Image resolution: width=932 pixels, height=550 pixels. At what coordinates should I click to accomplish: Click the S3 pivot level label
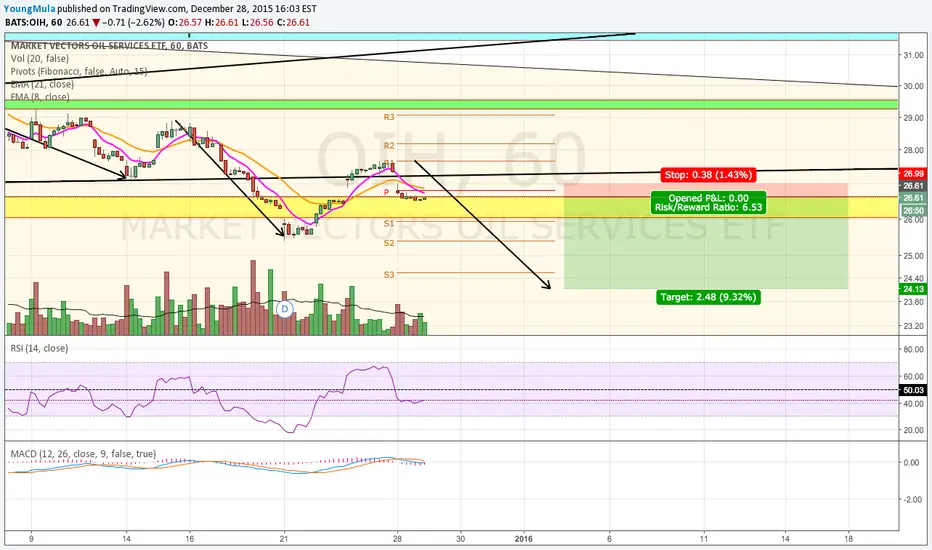pos(389,275)
